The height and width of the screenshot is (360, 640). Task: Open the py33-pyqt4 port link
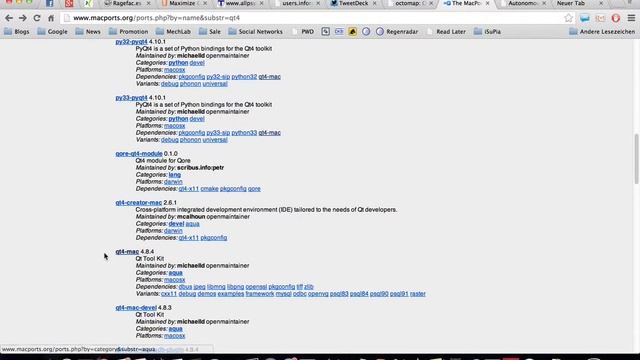tap(131, 98)
